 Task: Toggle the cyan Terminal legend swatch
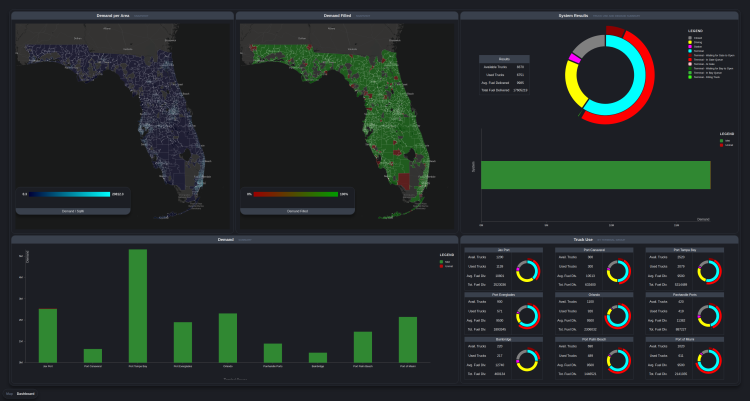[x=690, y=51]
